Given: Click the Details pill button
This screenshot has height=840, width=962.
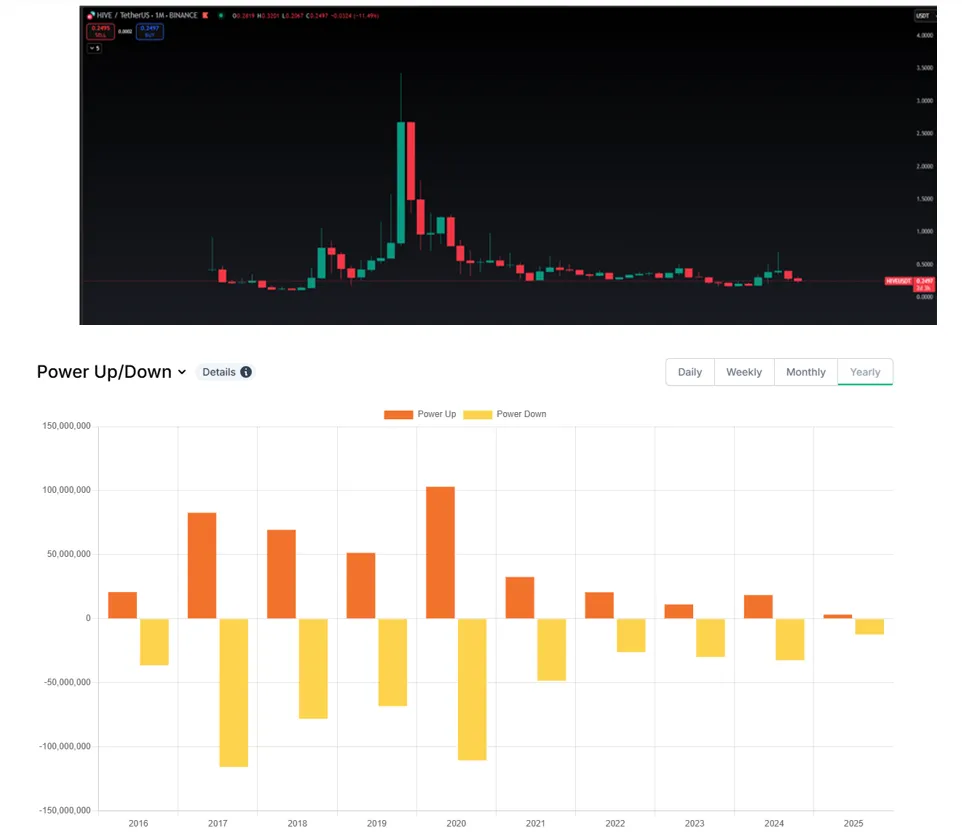Looking at the screenshot, I should pyautogui.click(x=226, y=372).
